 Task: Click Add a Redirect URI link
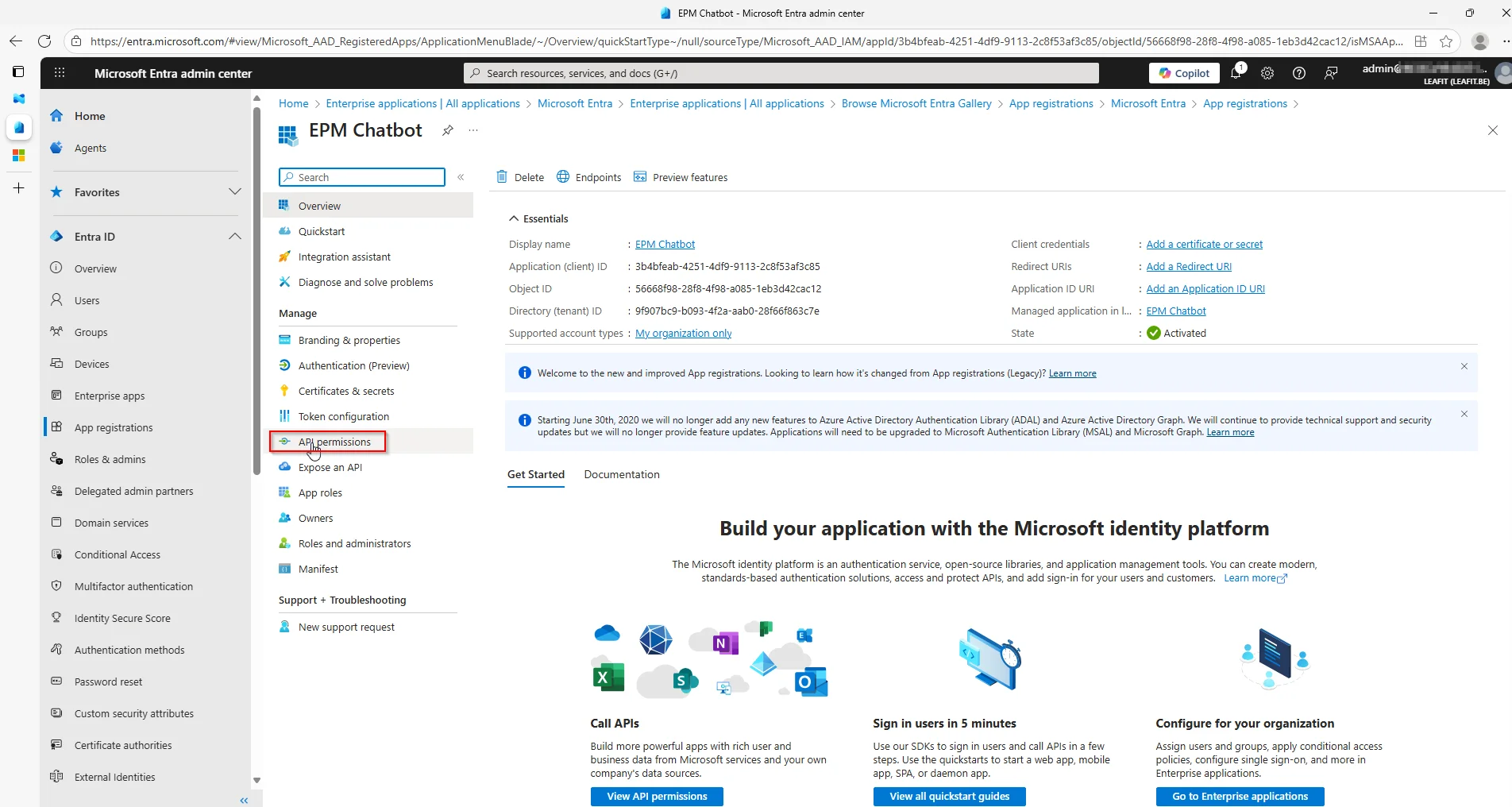click(x=1189, y=266)
